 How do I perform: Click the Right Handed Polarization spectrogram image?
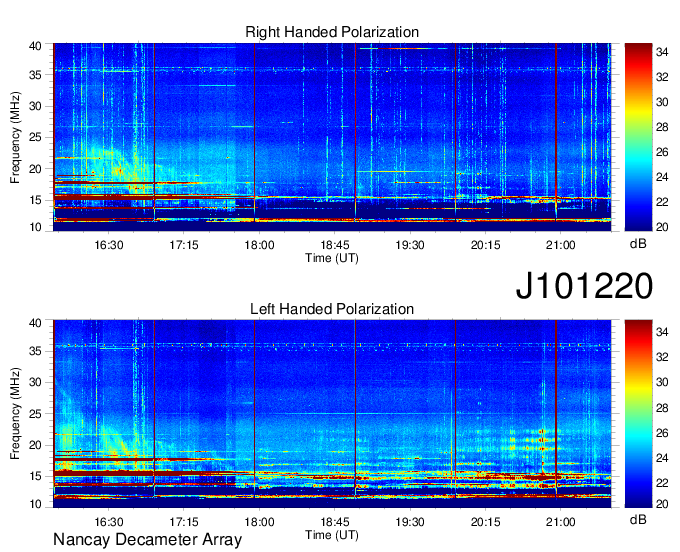[x=332, y=137]
